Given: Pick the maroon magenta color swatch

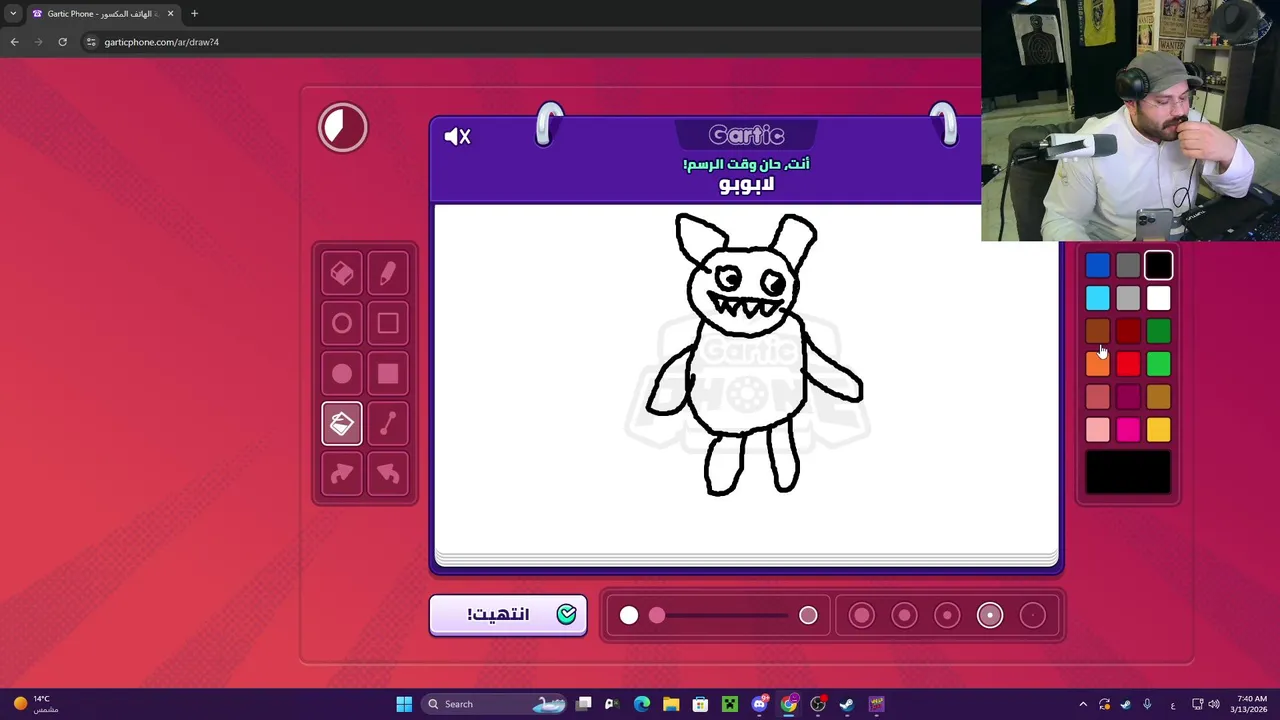Looking at the screenshot, I should 1128,397.
